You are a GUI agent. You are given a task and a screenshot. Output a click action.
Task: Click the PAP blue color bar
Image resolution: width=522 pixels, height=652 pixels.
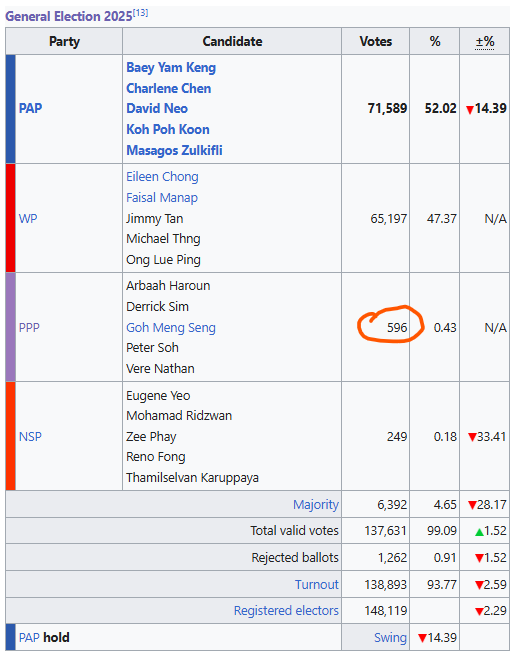pyautogui.click(x=10, y=109)
